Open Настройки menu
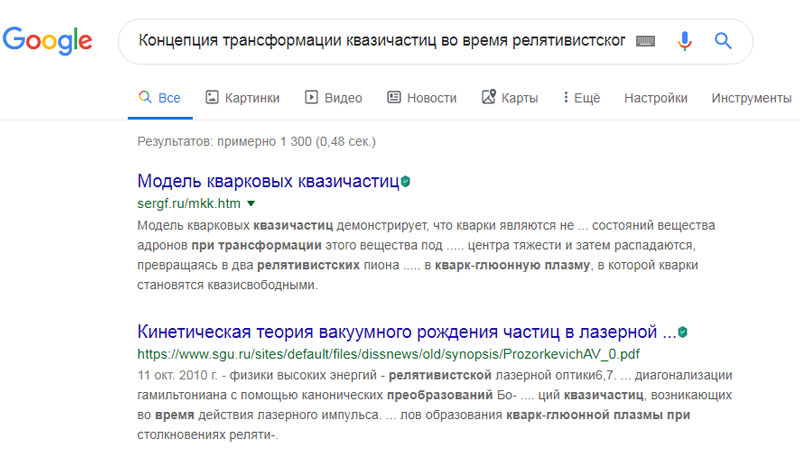Image resolution: width=800 pixels, height=471 pixels. (x=656, y=97)
